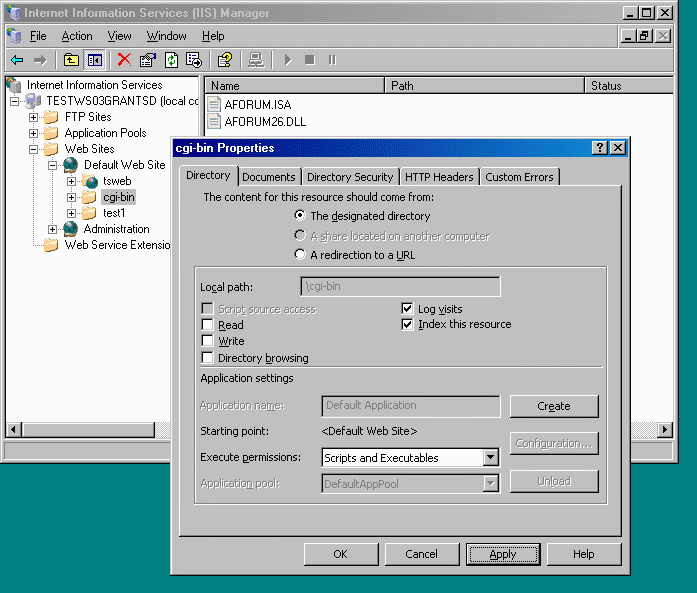This screenshot has width=697, height=593.
Task: Click the Application Pools folder icon
Action: pos(51,133)
